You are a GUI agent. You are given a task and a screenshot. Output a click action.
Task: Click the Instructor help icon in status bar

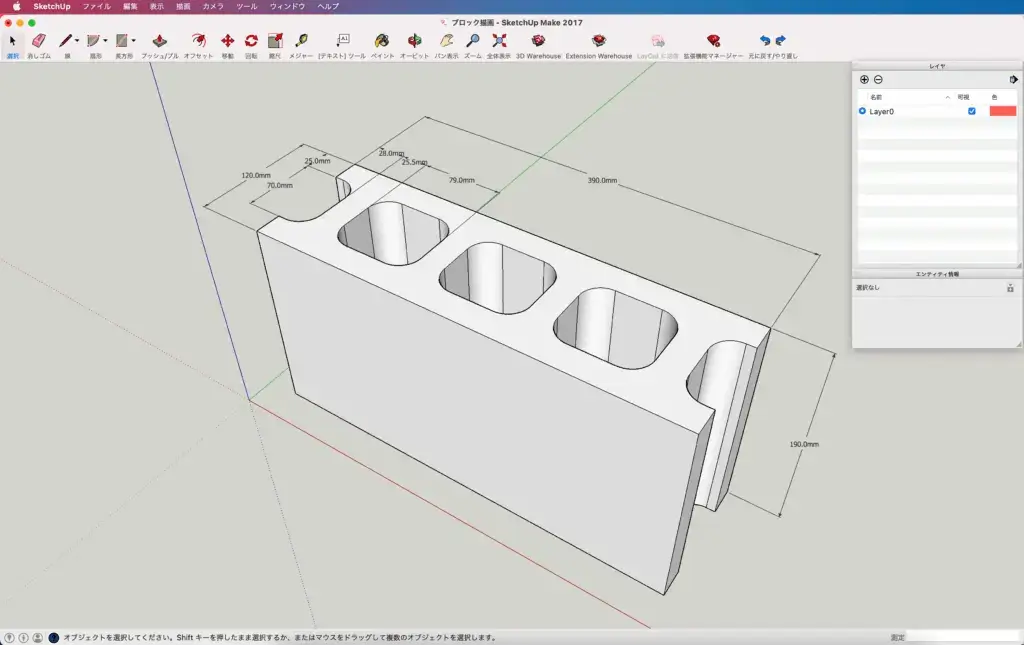[54, 638]
